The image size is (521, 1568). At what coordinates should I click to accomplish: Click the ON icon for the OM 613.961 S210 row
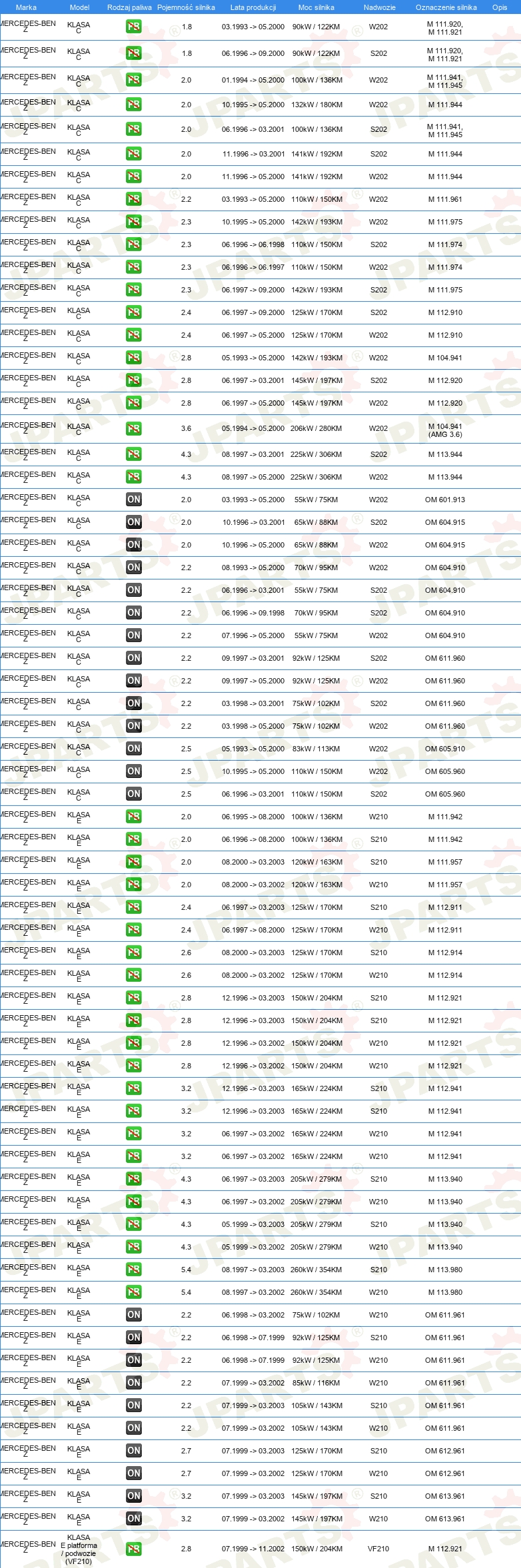coord(134,1496)
